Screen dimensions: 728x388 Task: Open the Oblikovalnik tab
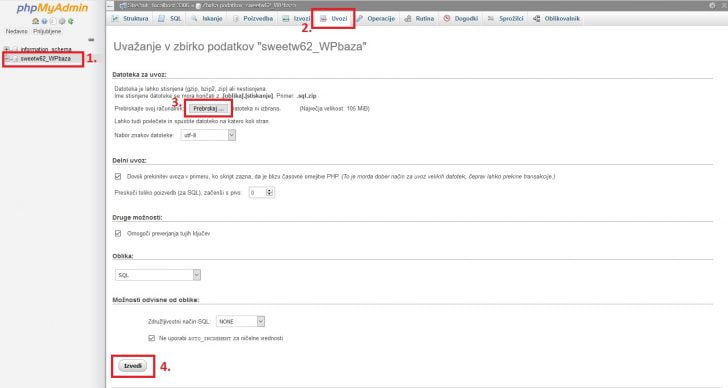click(x=556, y=19)
